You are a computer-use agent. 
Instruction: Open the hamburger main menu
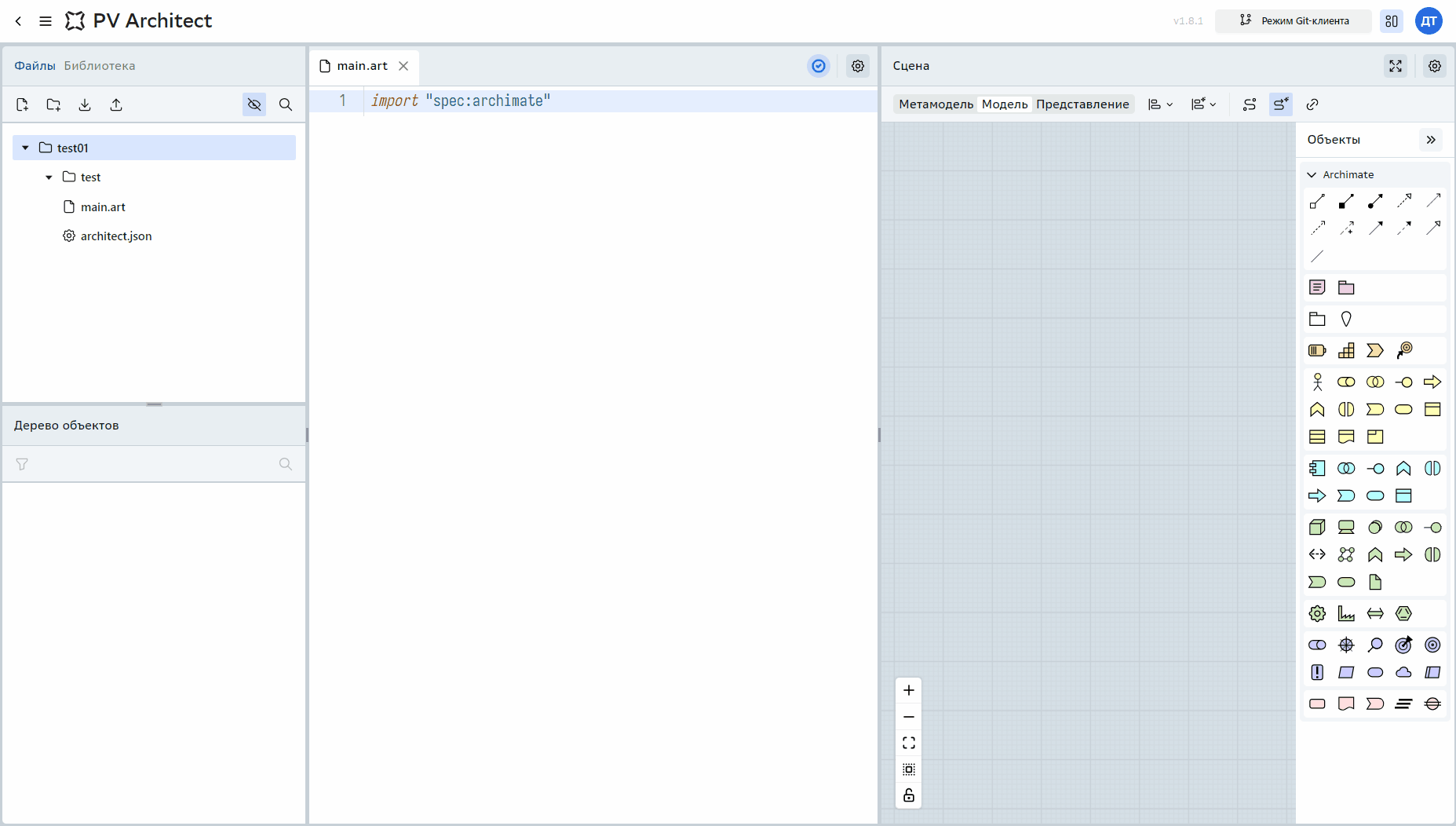pyautogui.click(x=46, y=21)
